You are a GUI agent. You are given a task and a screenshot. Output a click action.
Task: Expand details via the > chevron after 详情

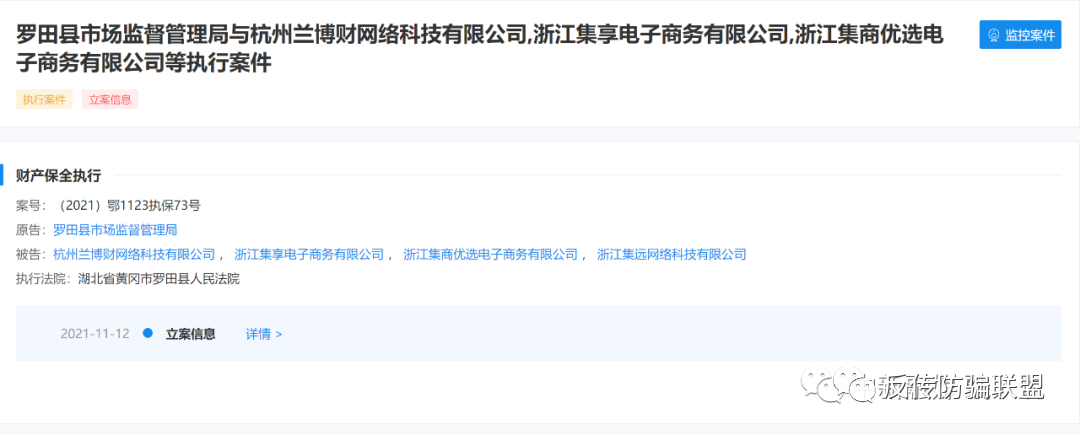point(279,335)
